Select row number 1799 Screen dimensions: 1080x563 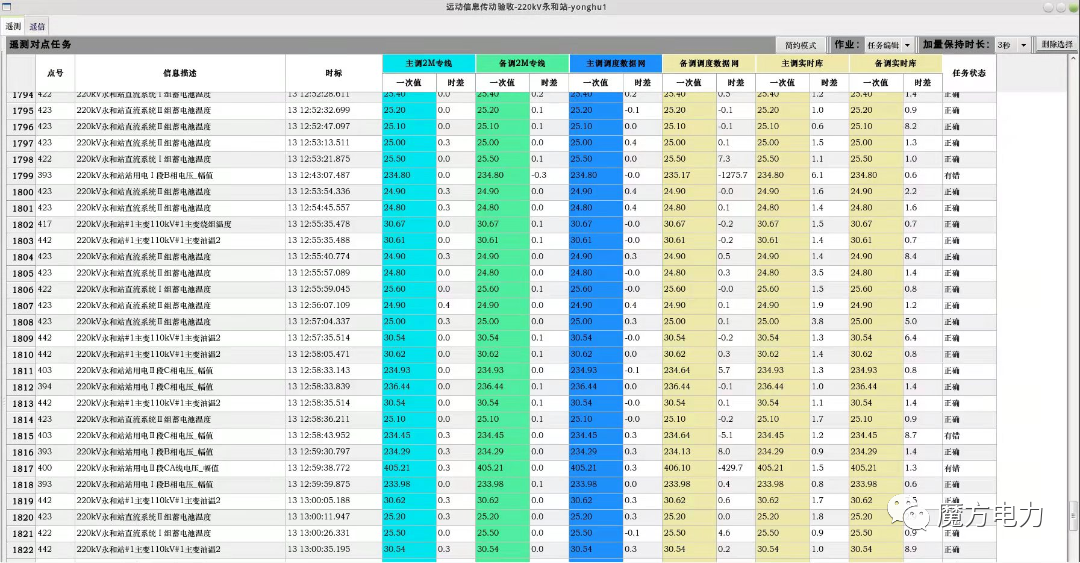pos(21,176)
